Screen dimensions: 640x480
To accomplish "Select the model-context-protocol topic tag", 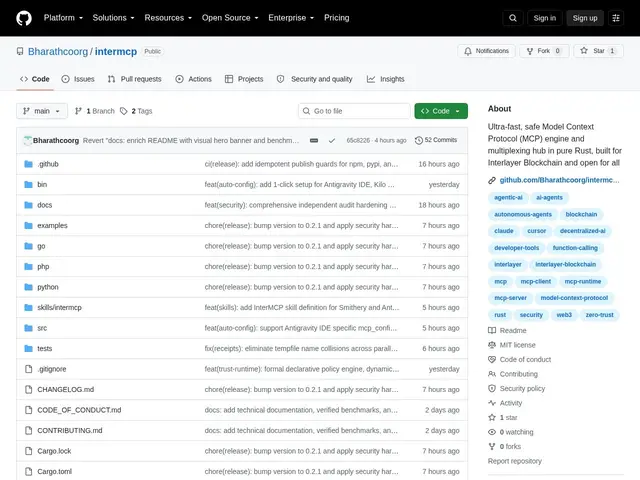I will click(574, 298).
